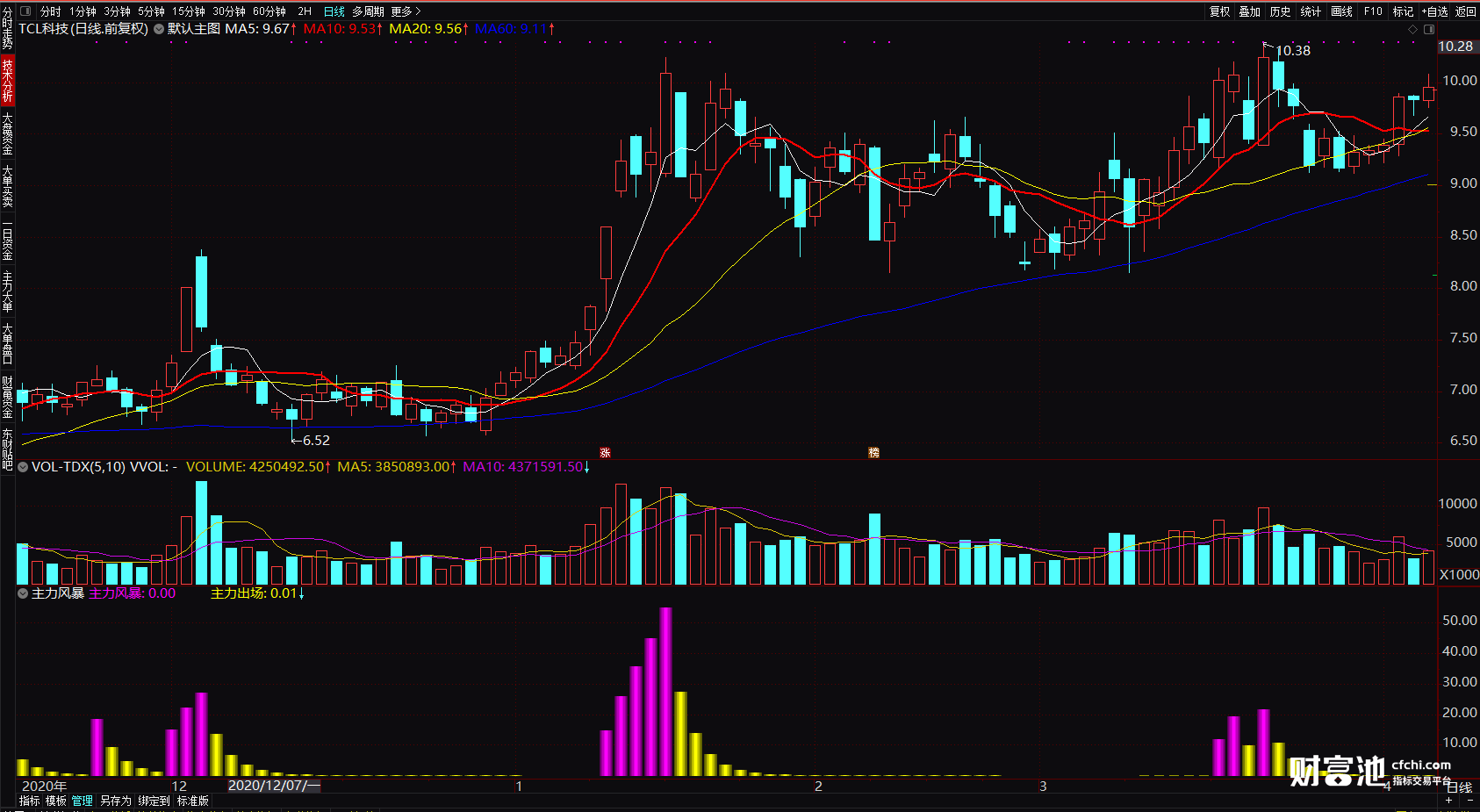Viewport: 1480px width, 812px height.
Task: Click the 标准版 standard version button
Action: [x=192, y=801]
